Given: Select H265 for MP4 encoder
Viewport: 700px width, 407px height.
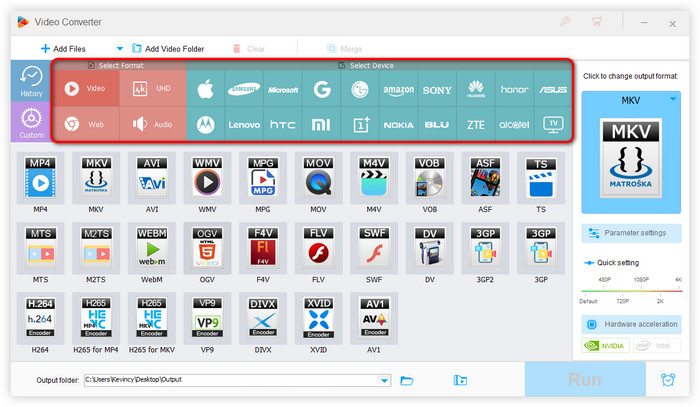Looking at the screenshot, I should pyautogui.click(x=96, y=318).
